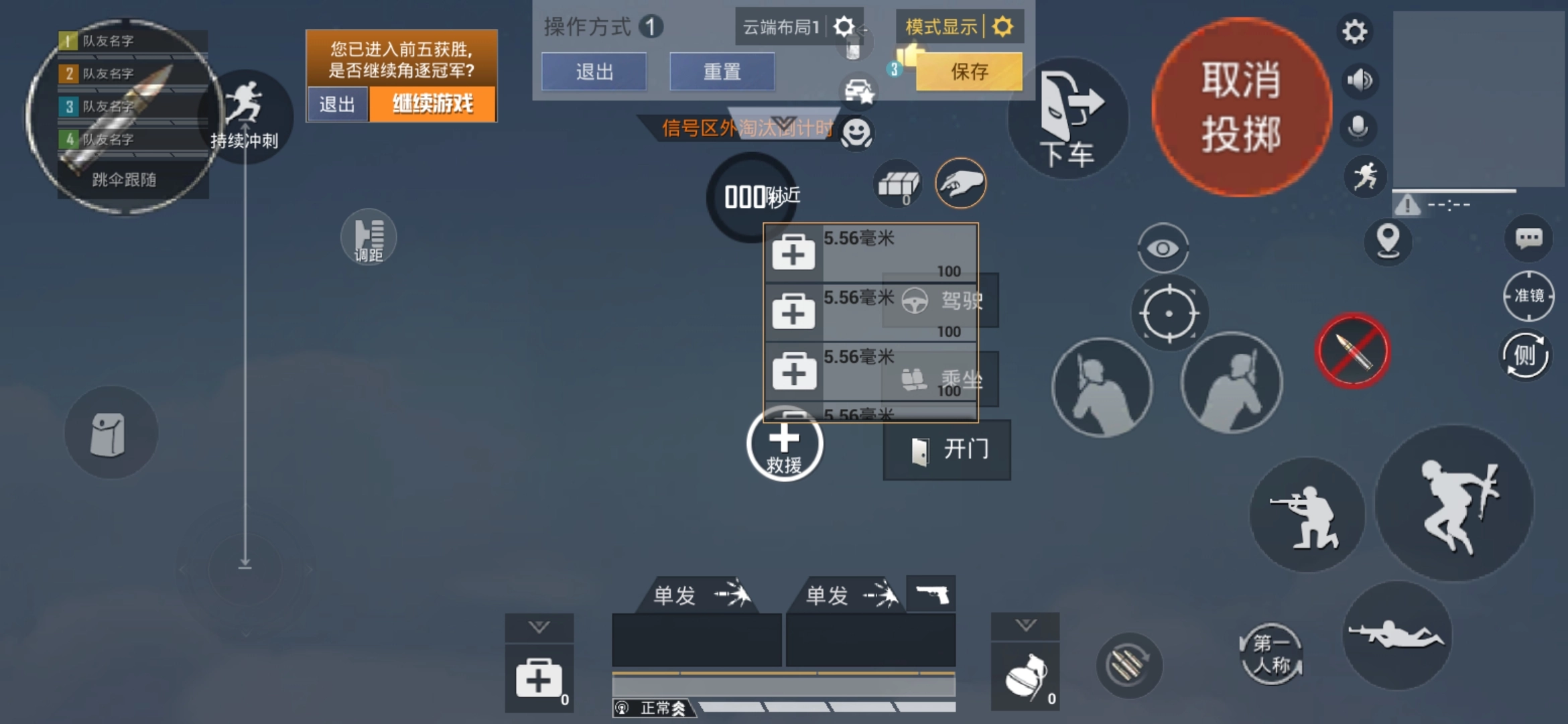The height and width of the screenshot is (724, 1568).
Task: Switch 第一人称 first-person view toggle
Action: point(1270,654)
